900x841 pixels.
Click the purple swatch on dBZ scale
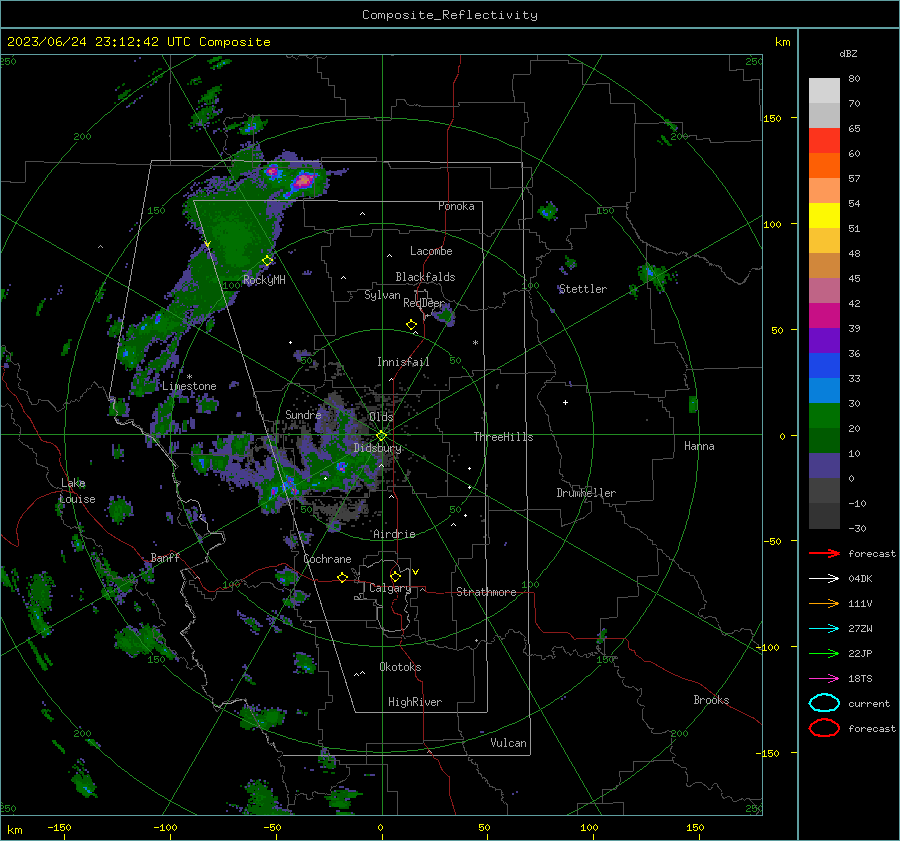(x=824, y=341)
